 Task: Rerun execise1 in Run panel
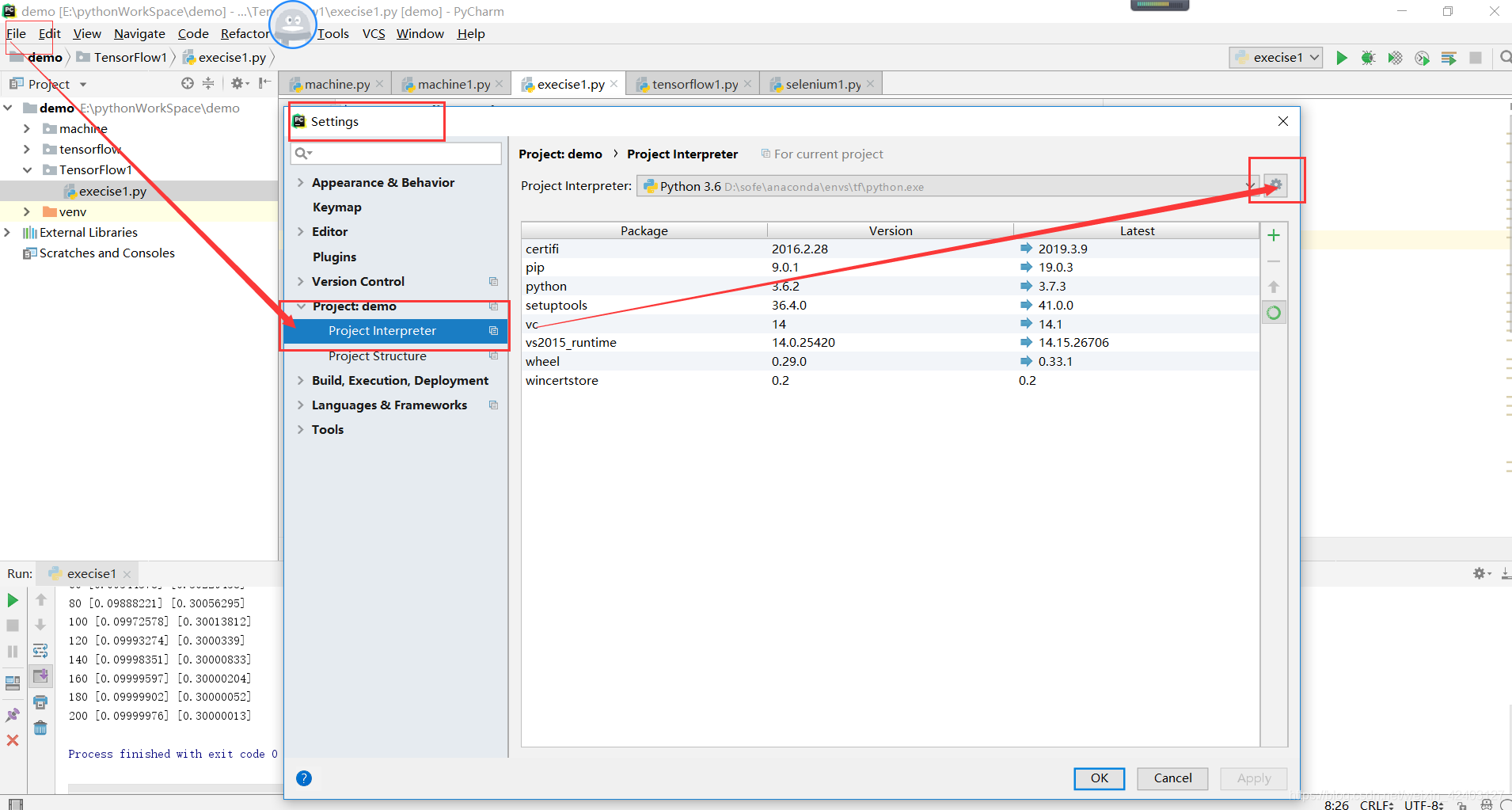point(13,600)
